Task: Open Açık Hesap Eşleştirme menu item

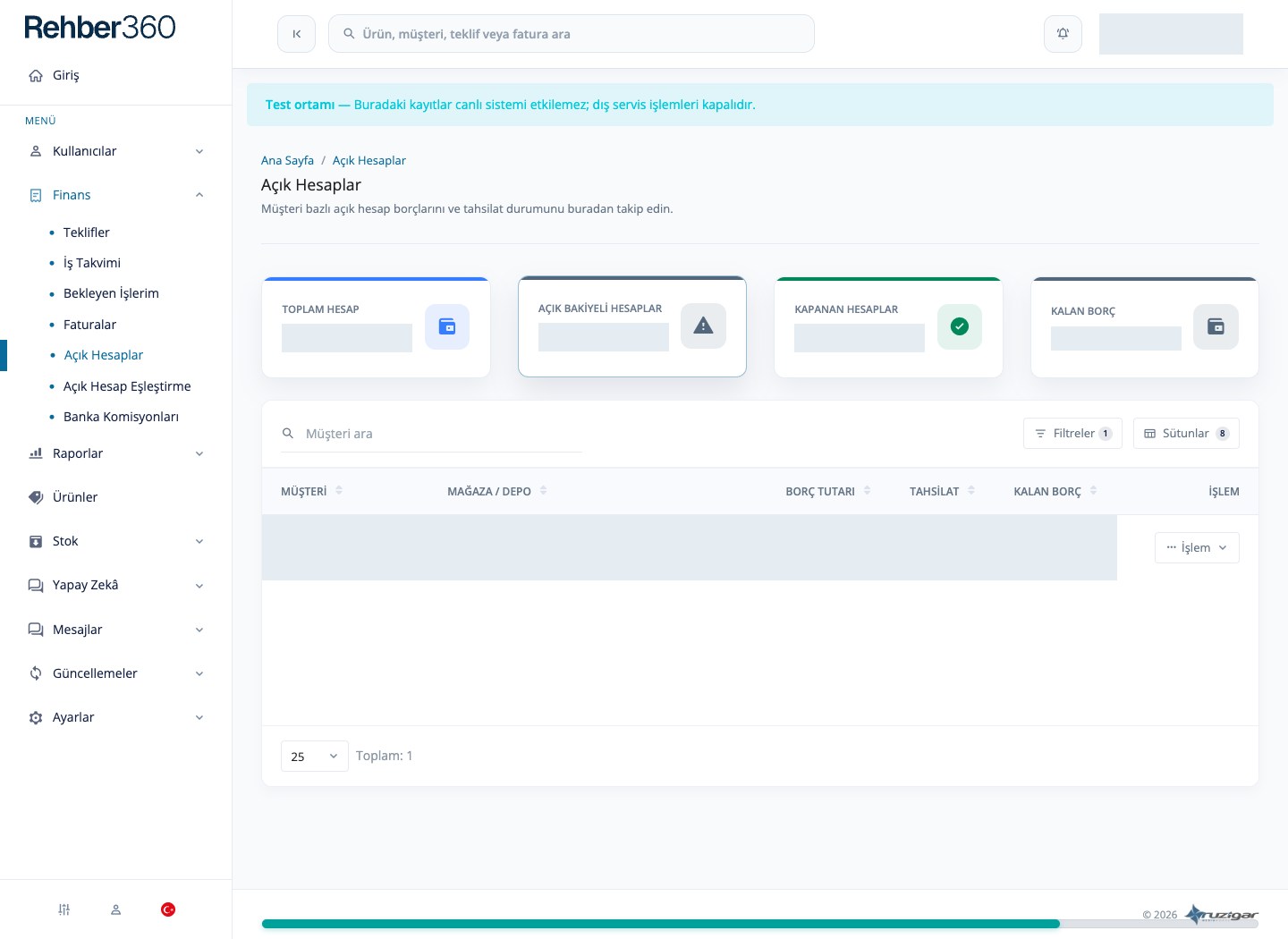Action: pyautogui.click(x=127, y=386)
